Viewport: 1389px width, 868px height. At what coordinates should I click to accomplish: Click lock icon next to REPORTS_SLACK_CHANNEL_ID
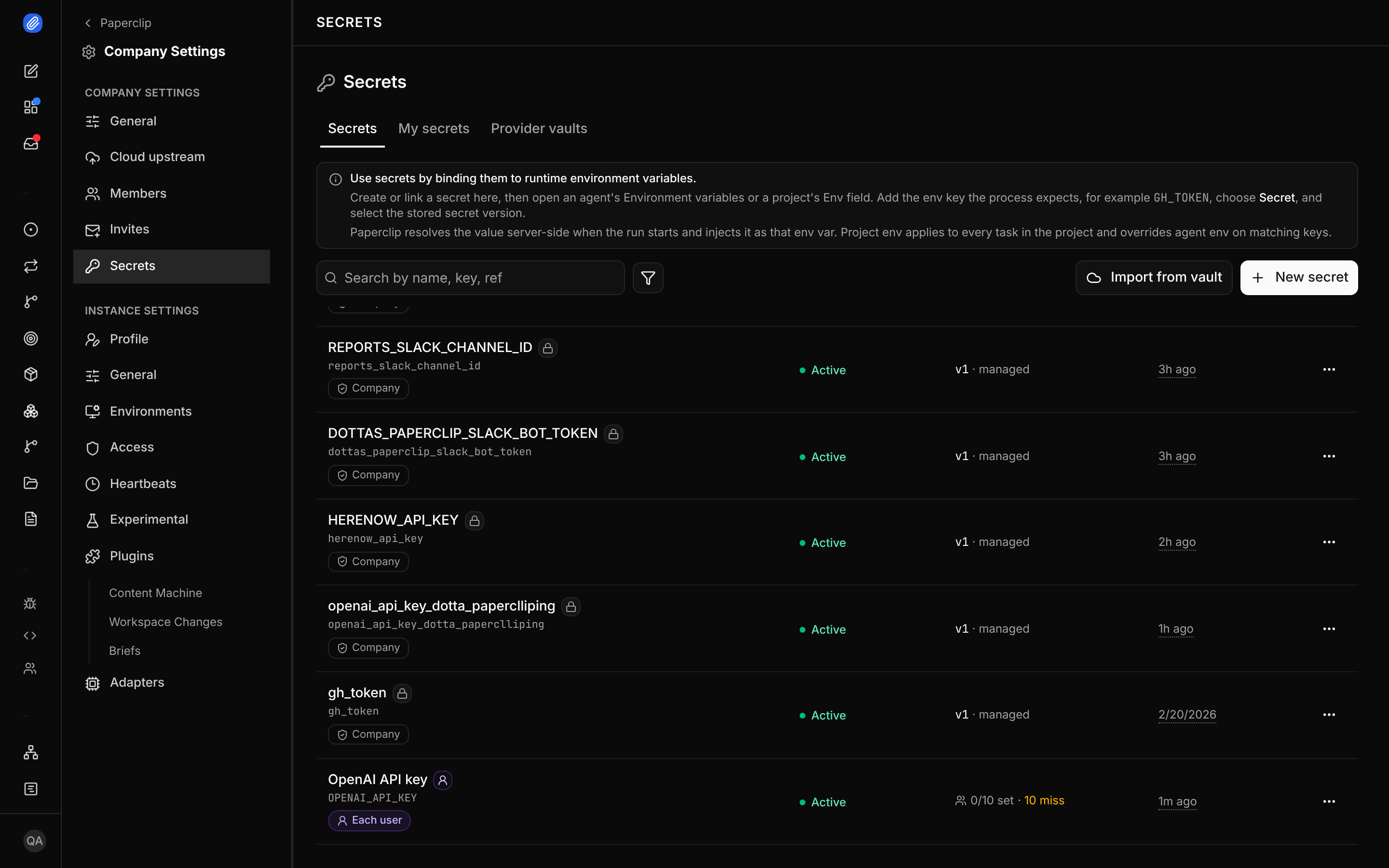click(x=547, y=348)
